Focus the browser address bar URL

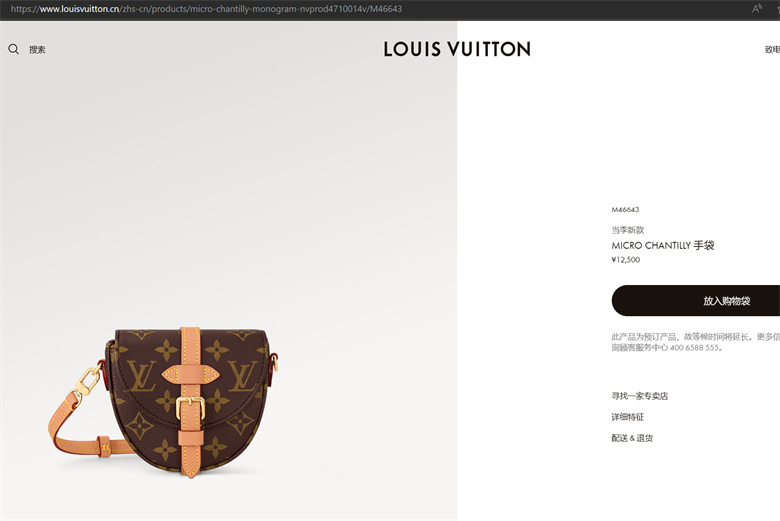tap(206, 8)
